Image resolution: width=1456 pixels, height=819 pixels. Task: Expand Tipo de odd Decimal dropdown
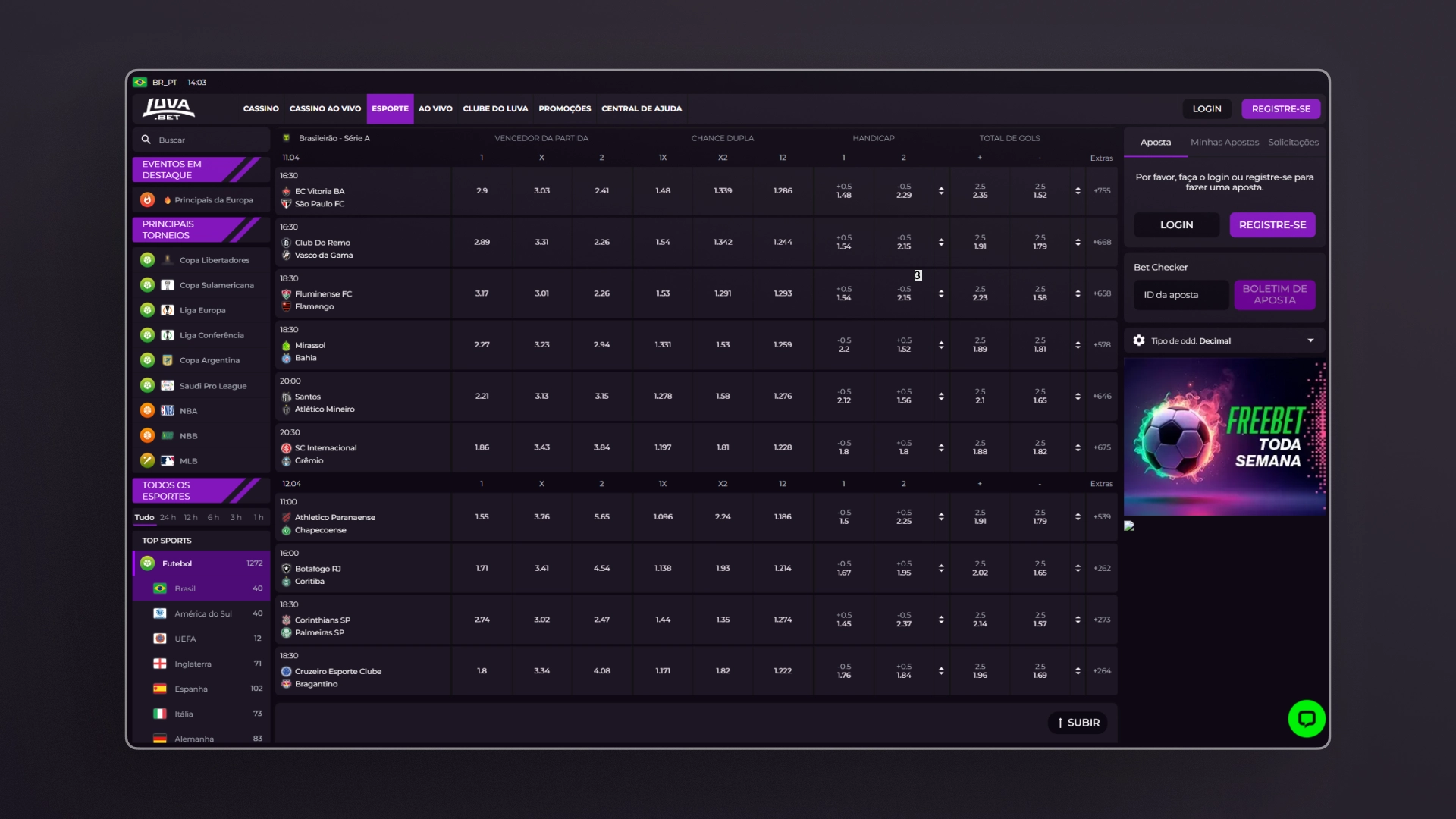click(x=1310, y=340)
